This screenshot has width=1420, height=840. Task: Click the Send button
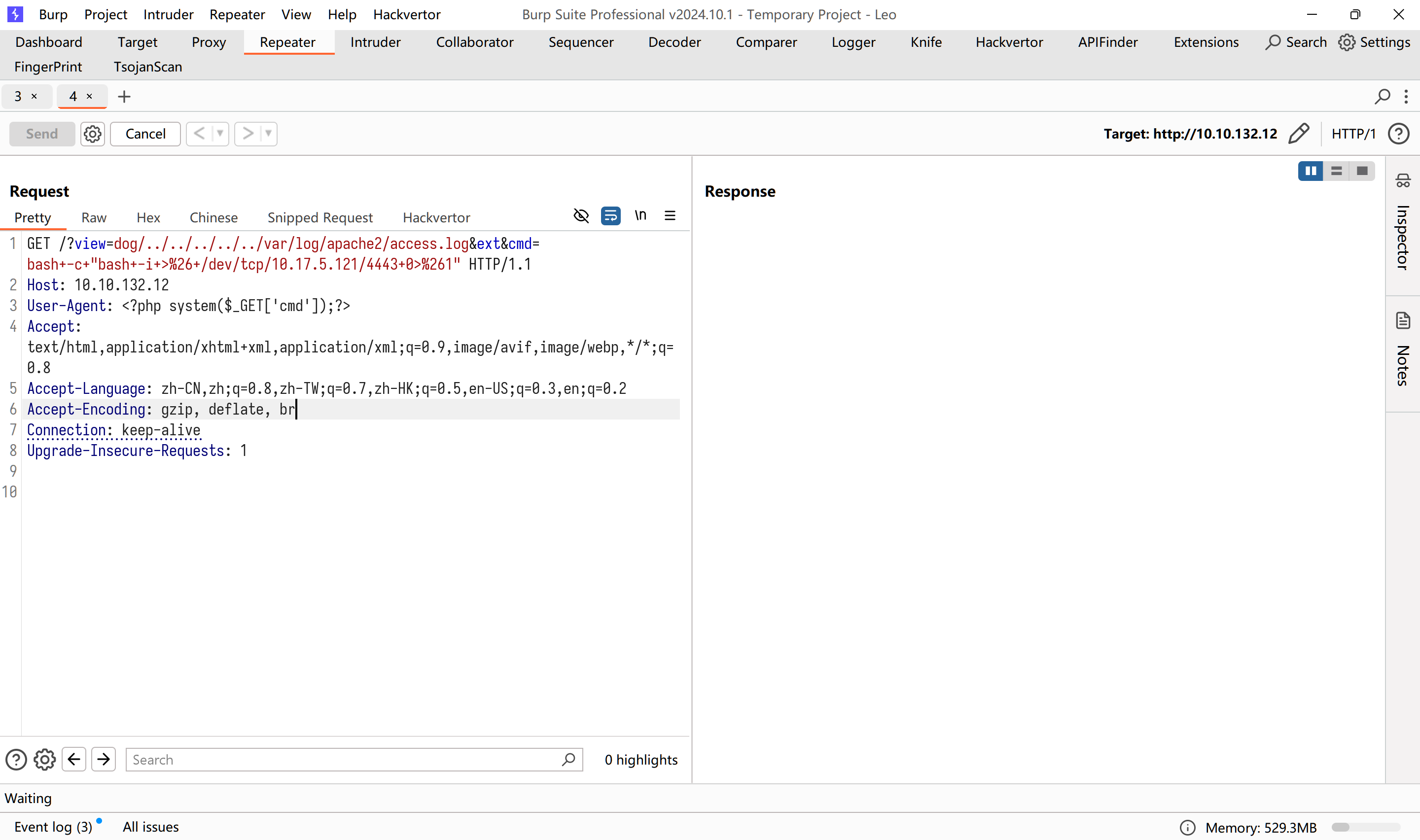pyautogui.click(x=42, y=134)
